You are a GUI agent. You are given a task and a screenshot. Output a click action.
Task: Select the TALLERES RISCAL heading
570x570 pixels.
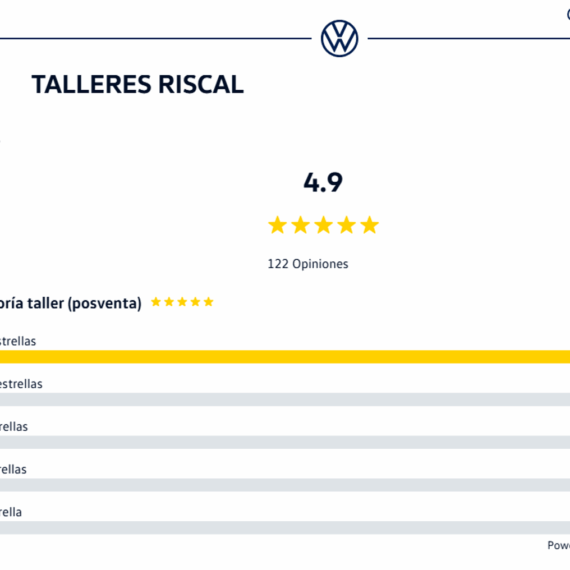[137, 84]
